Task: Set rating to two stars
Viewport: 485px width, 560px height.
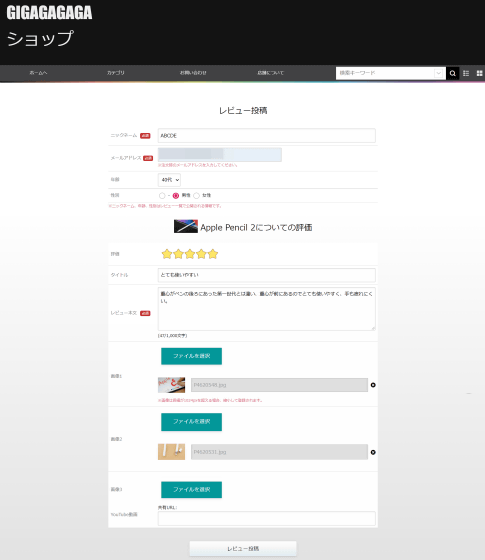Action: tap(178, 254)
